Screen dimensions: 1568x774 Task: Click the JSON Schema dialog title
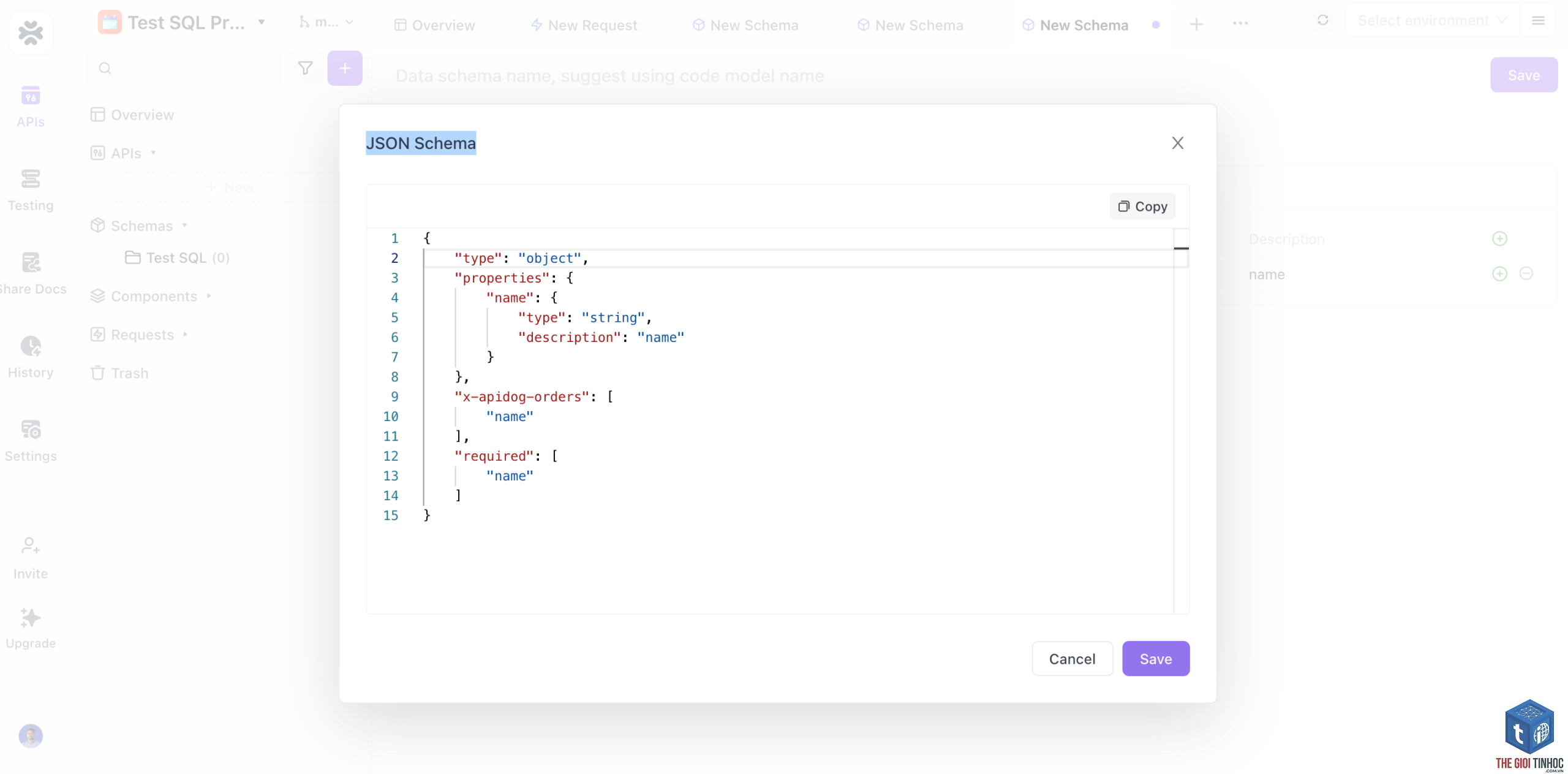click(x=421, y=143)
